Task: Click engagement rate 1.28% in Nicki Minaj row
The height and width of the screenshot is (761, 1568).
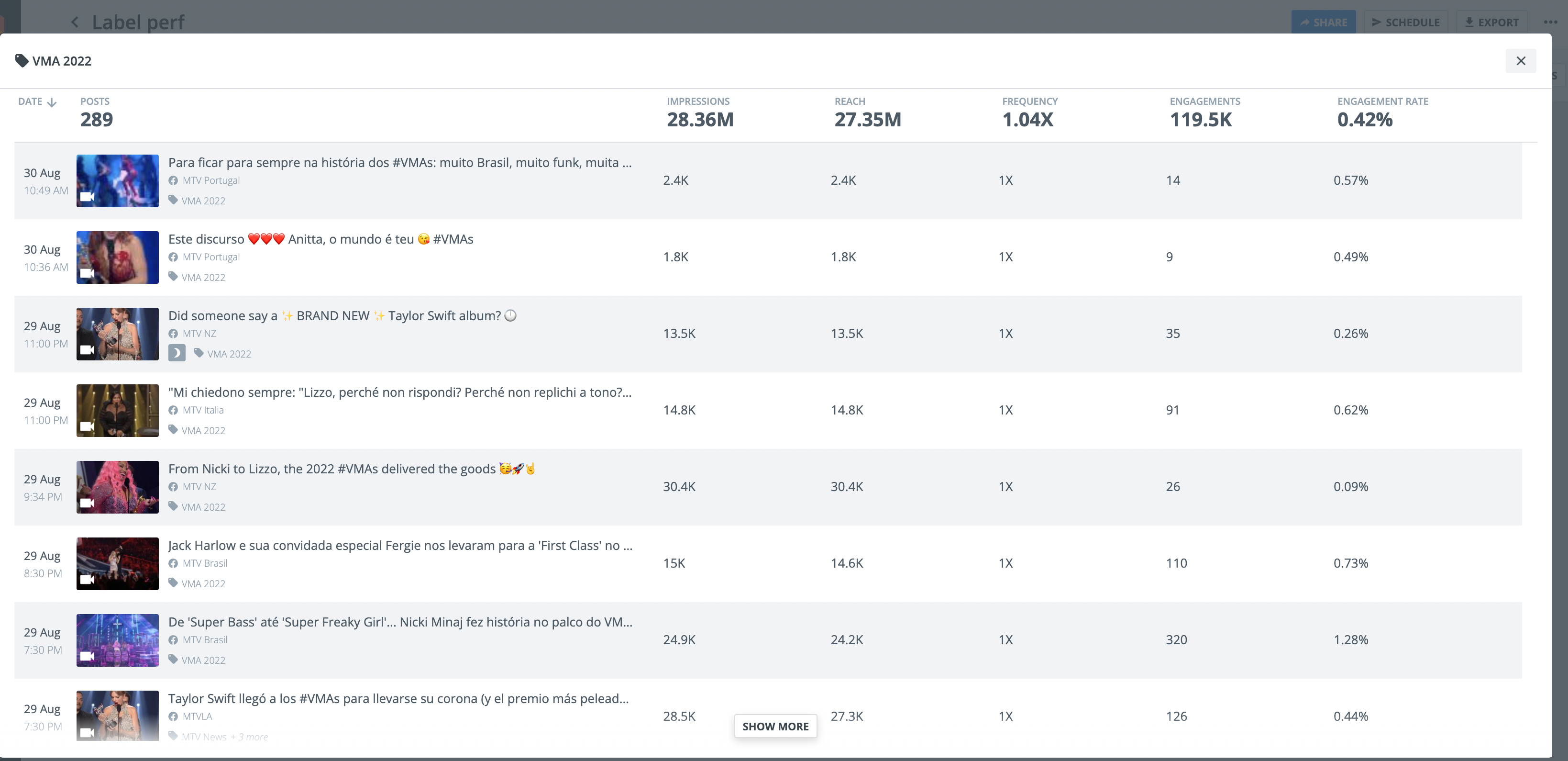Action: [1351, 640]
